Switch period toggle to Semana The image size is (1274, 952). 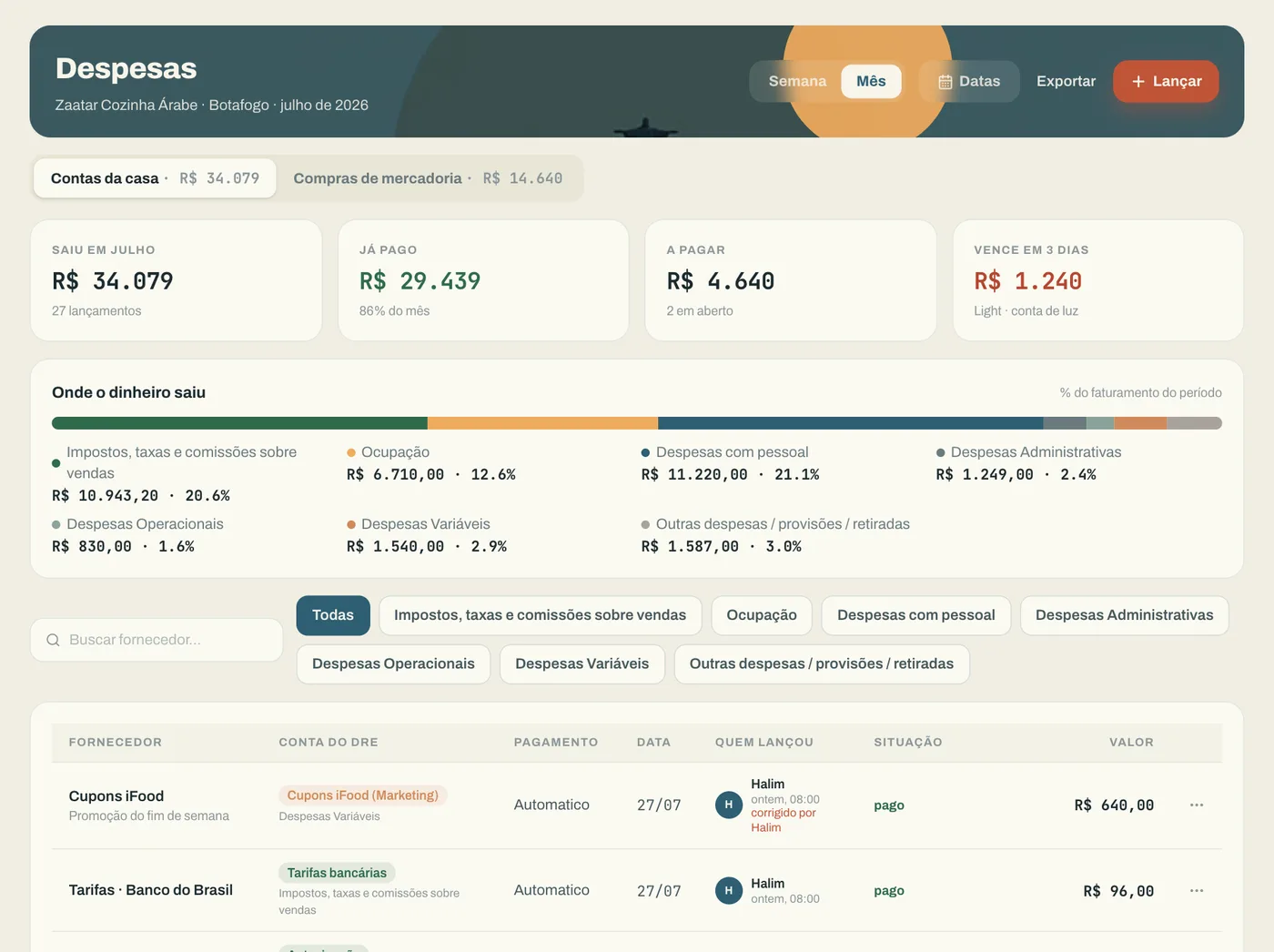tap(797, 81)
